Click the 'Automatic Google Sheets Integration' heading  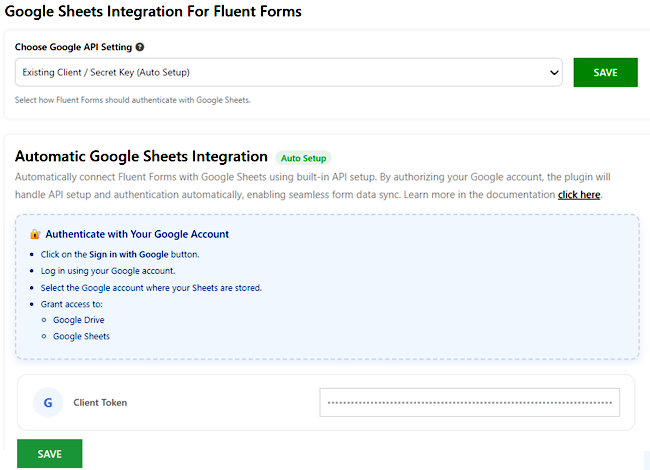pos(141,157)
